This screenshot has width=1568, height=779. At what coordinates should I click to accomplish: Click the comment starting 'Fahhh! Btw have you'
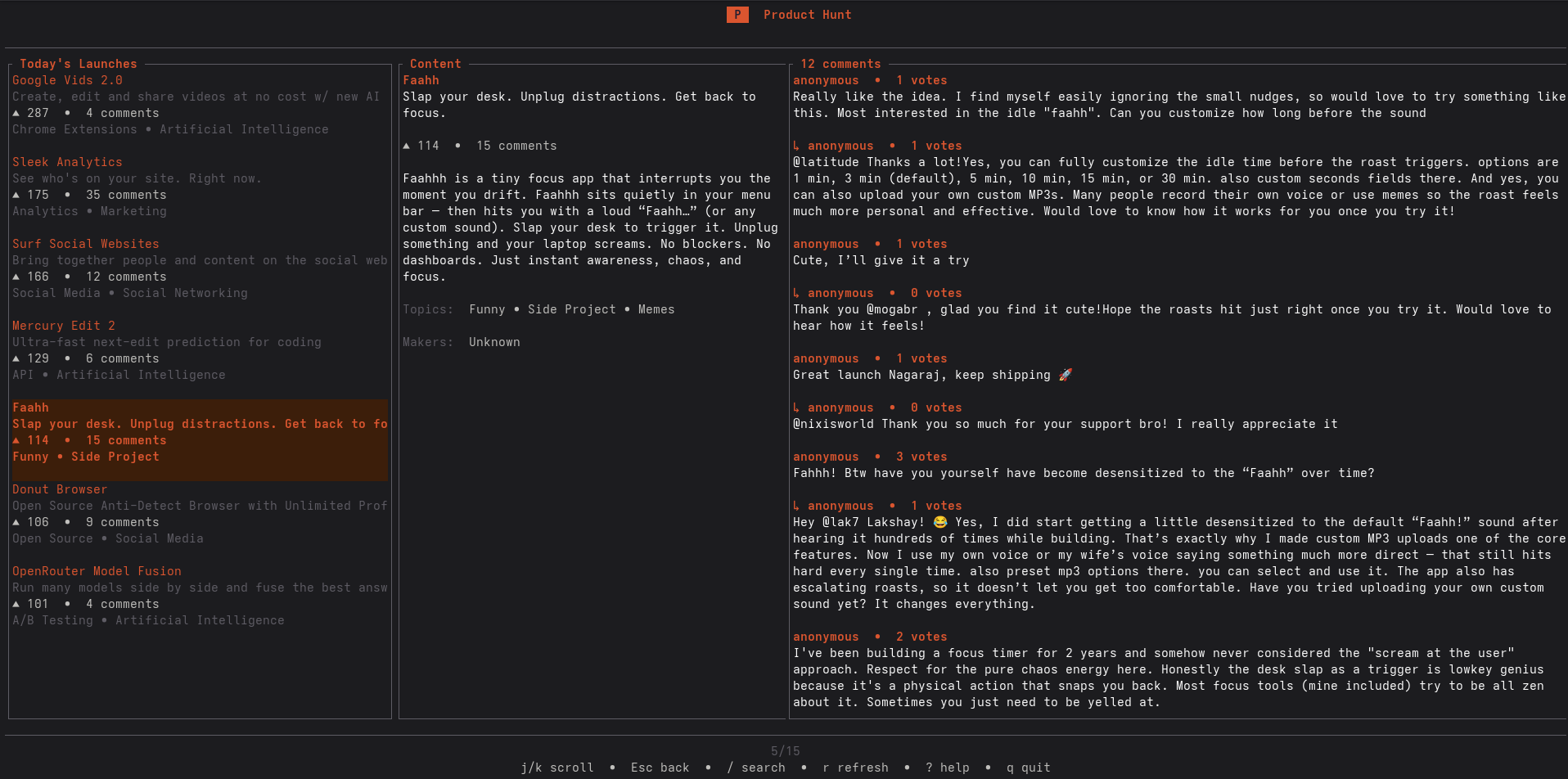[1084, 473]
